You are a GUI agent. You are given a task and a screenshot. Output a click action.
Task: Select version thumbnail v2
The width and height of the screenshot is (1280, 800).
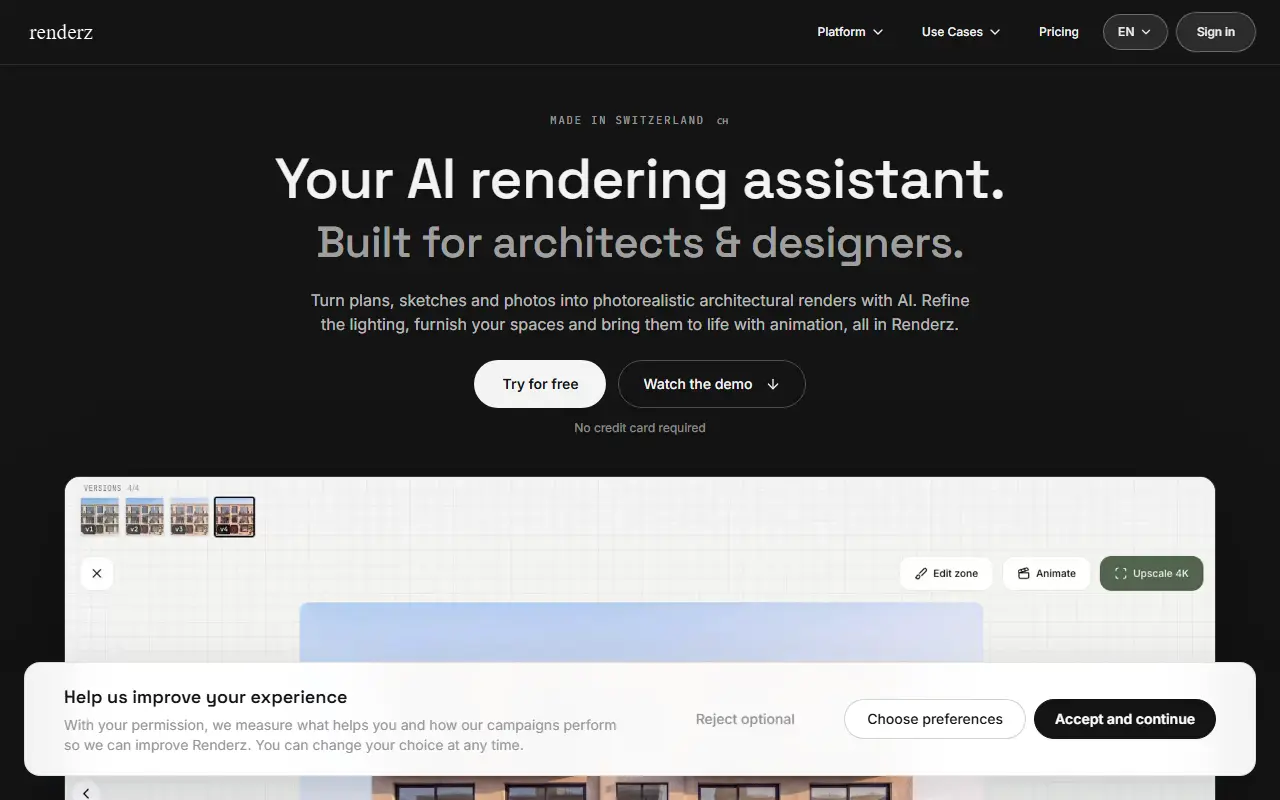pyautogui.click(x=144, y=517)
